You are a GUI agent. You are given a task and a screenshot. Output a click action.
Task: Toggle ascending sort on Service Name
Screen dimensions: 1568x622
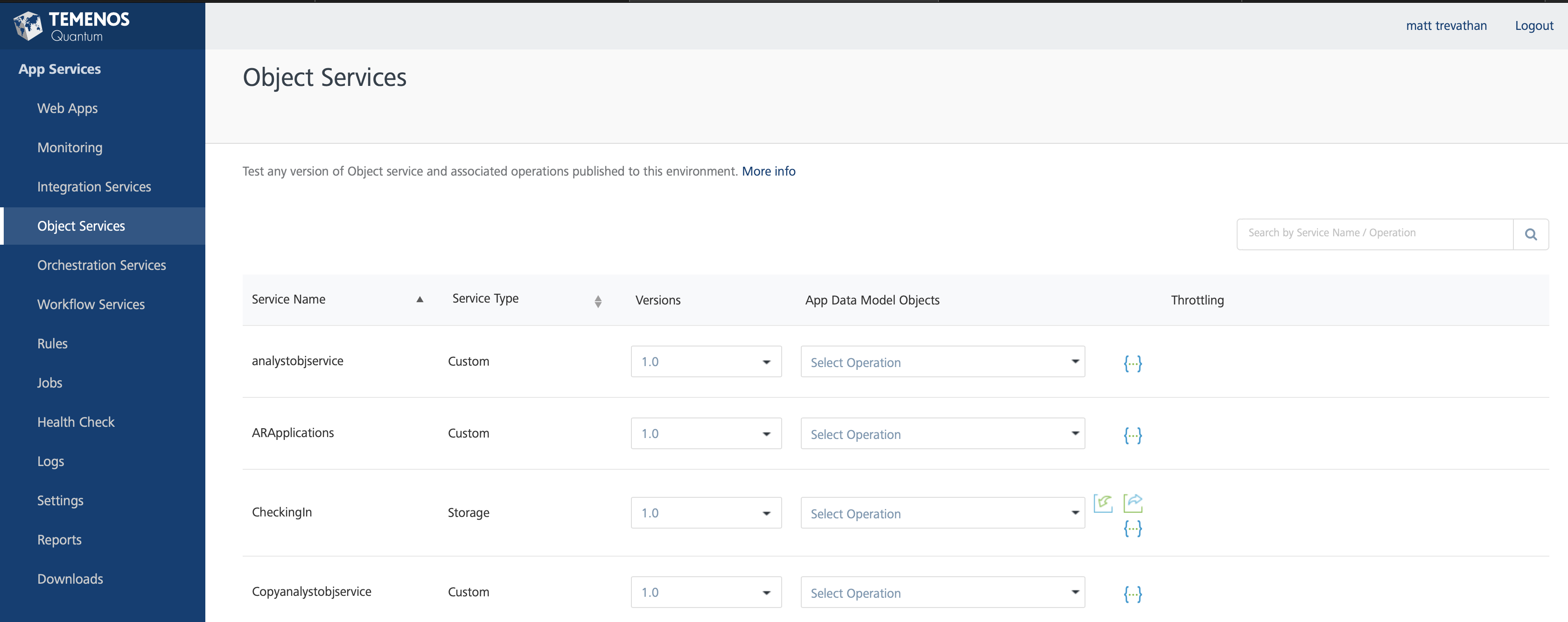point(420,299)
